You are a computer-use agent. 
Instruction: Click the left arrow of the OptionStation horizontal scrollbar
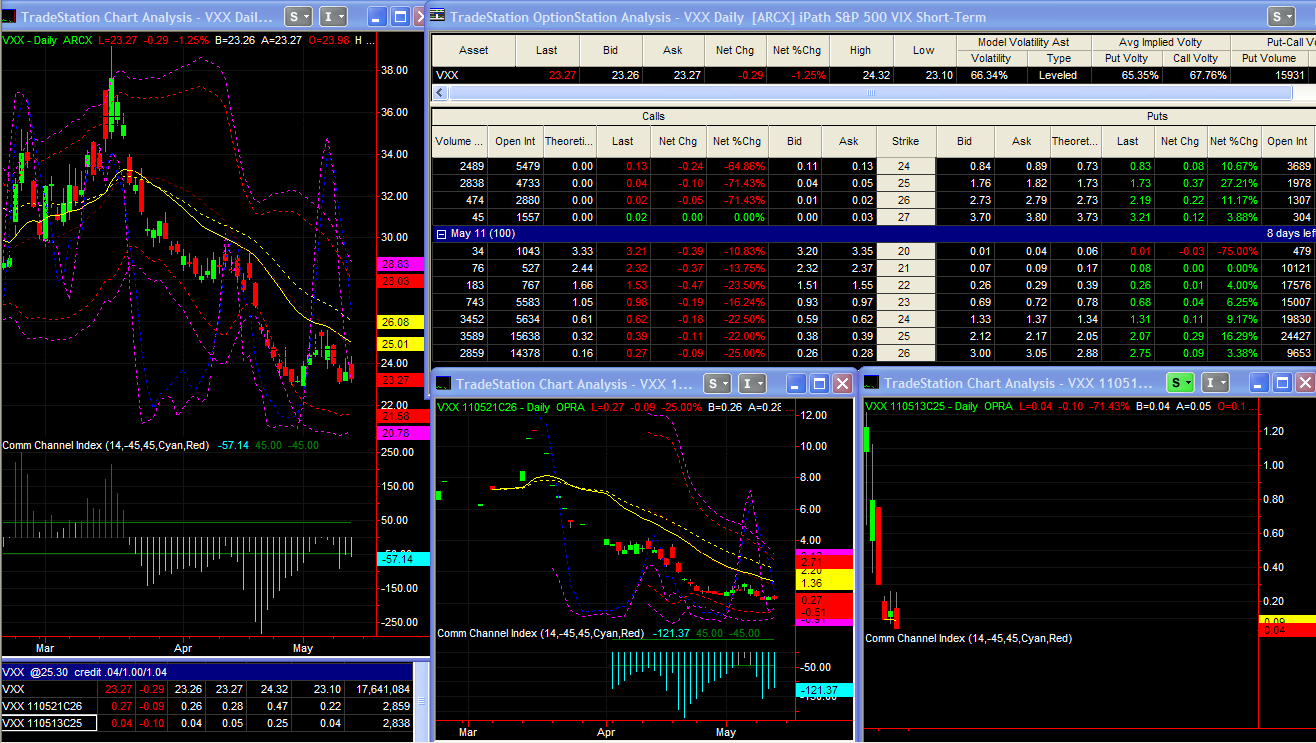coord(440,93)
